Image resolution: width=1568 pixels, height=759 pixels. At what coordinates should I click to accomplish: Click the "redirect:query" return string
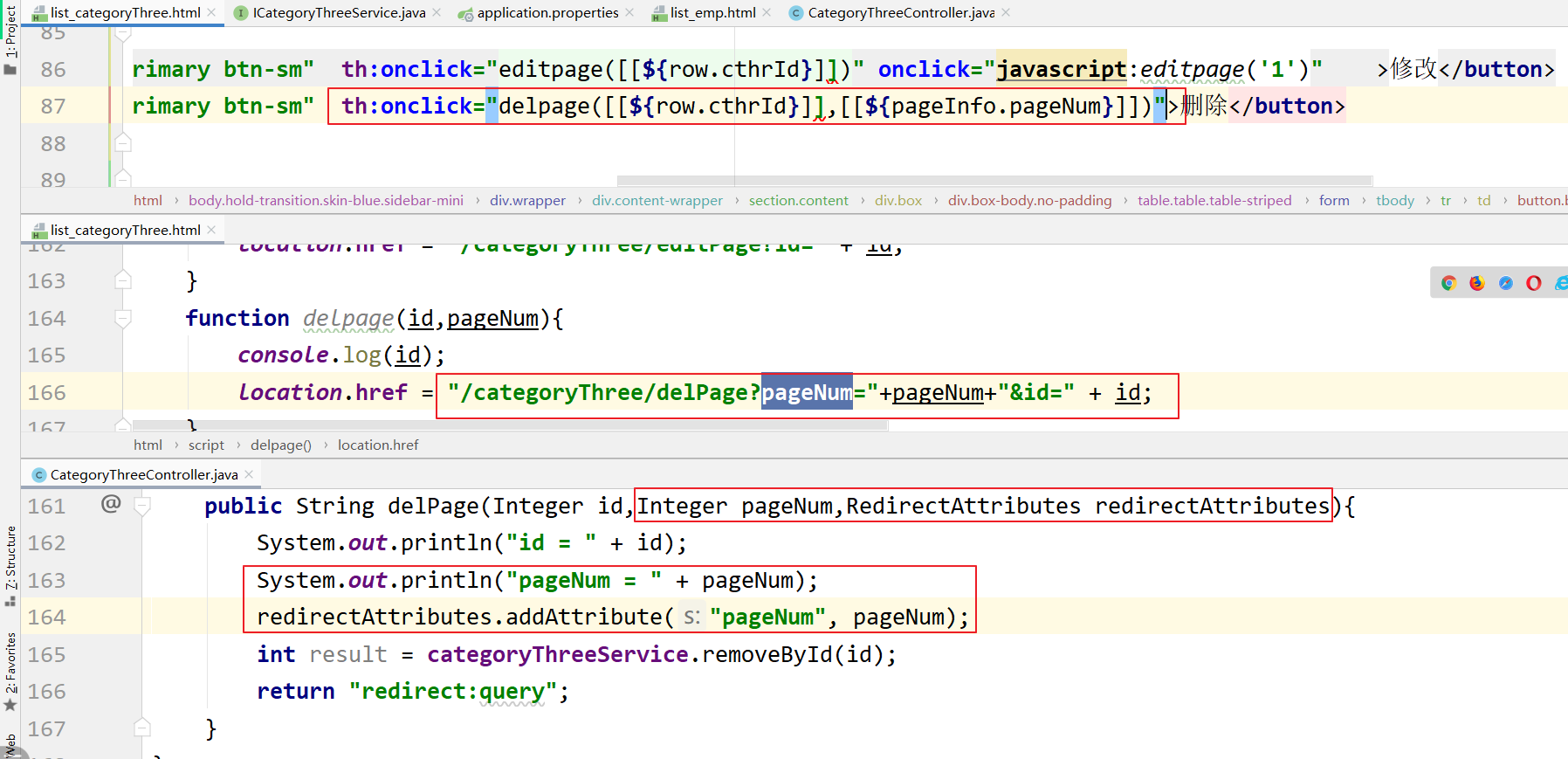pos(453,691)
